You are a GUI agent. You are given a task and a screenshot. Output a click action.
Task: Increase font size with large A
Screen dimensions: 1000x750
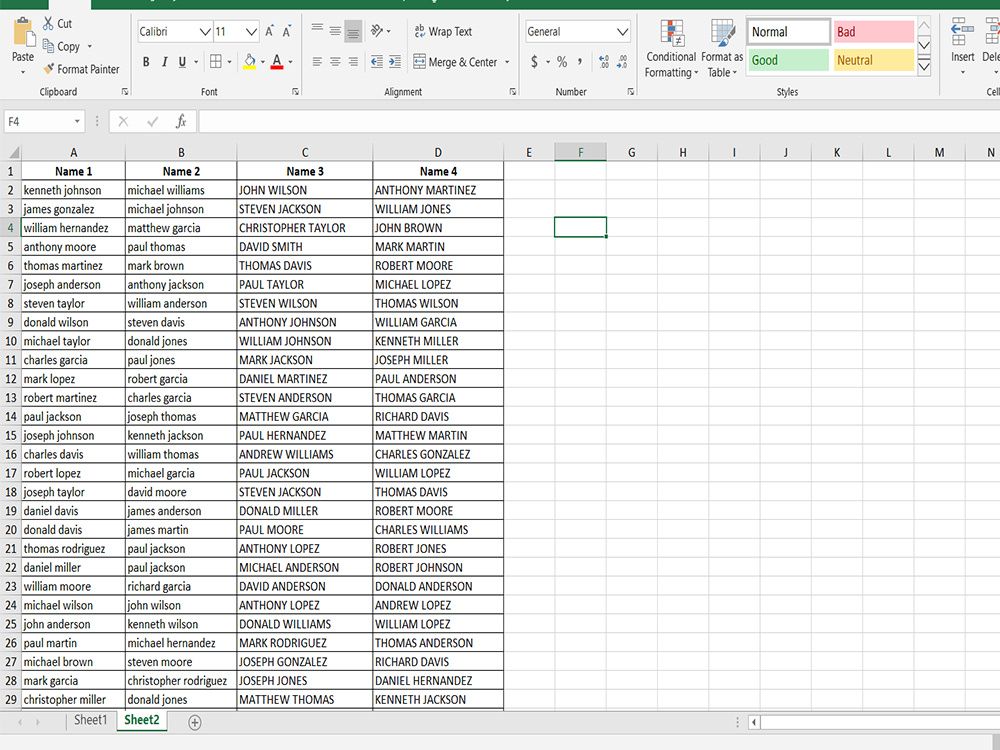269,31
